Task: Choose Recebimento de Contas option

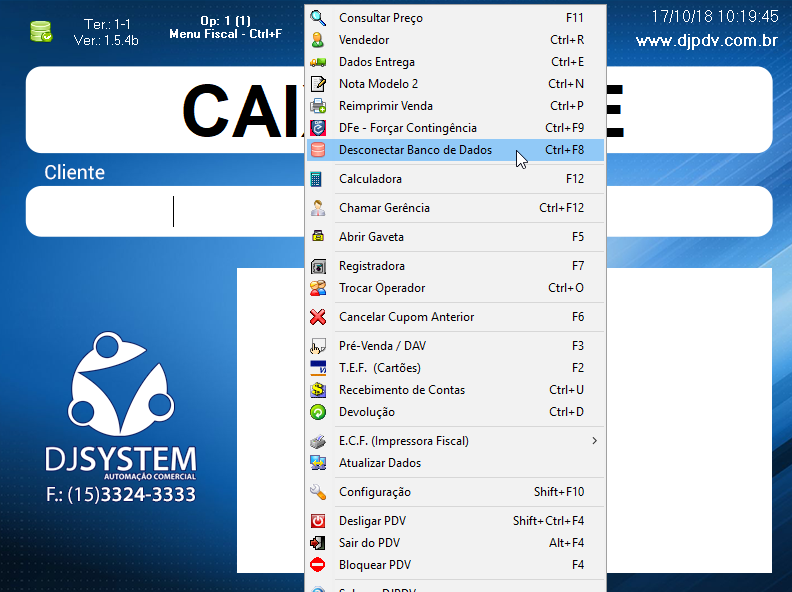Action: [402, 390]
